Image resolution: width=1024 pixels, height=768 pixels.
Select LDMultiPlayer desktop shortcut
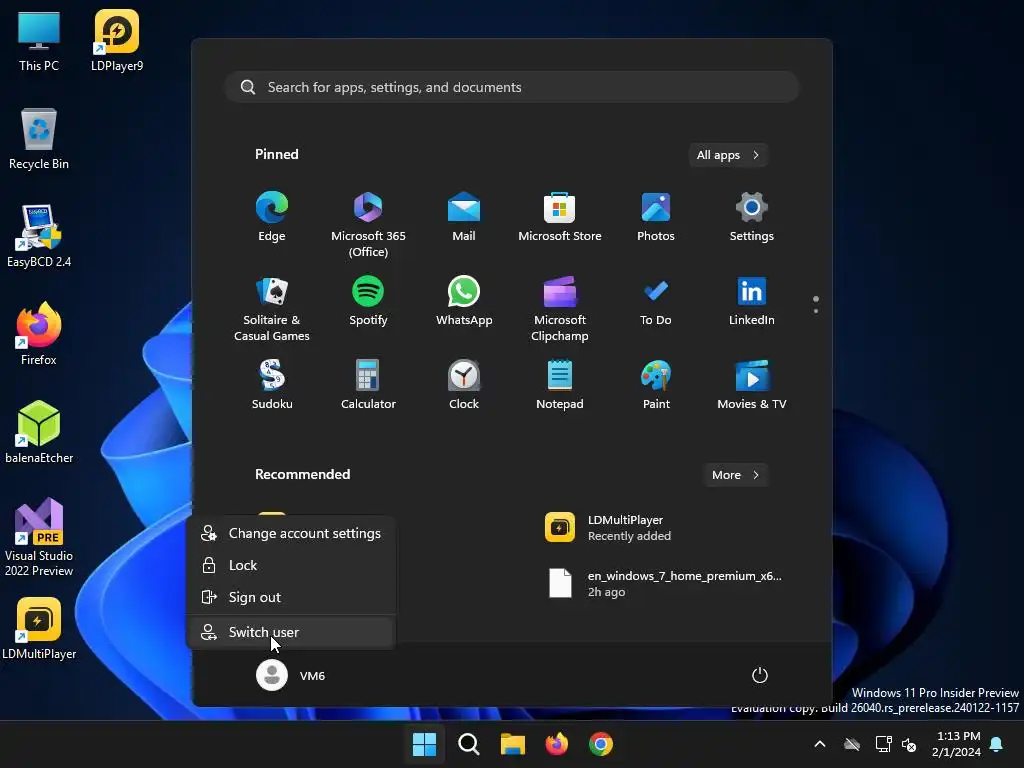point(39,628)
